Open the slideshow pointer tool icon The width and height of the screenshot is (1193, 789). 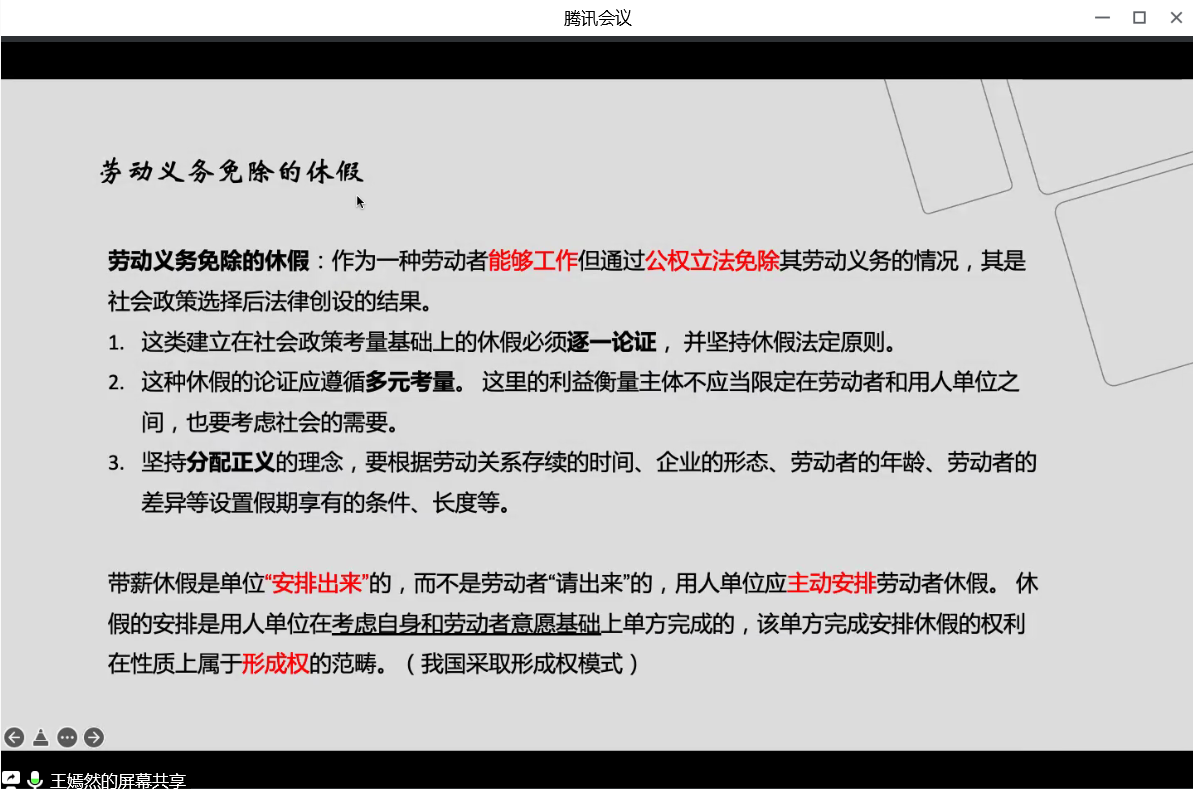pyautogui.click(x=40, y=738)
